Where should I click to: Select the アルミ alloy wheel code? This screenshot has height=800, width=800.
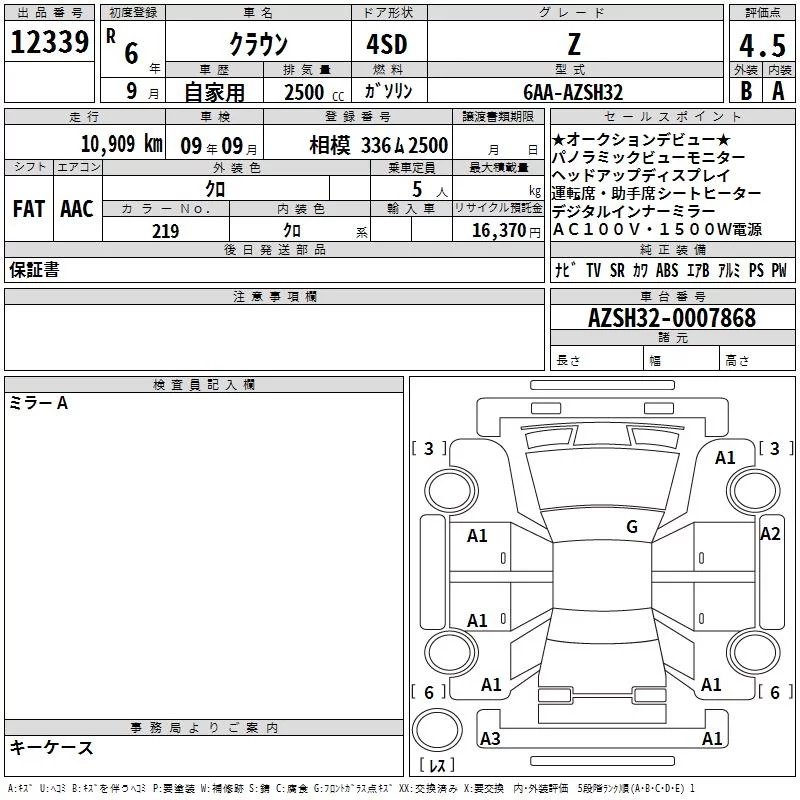729,270
